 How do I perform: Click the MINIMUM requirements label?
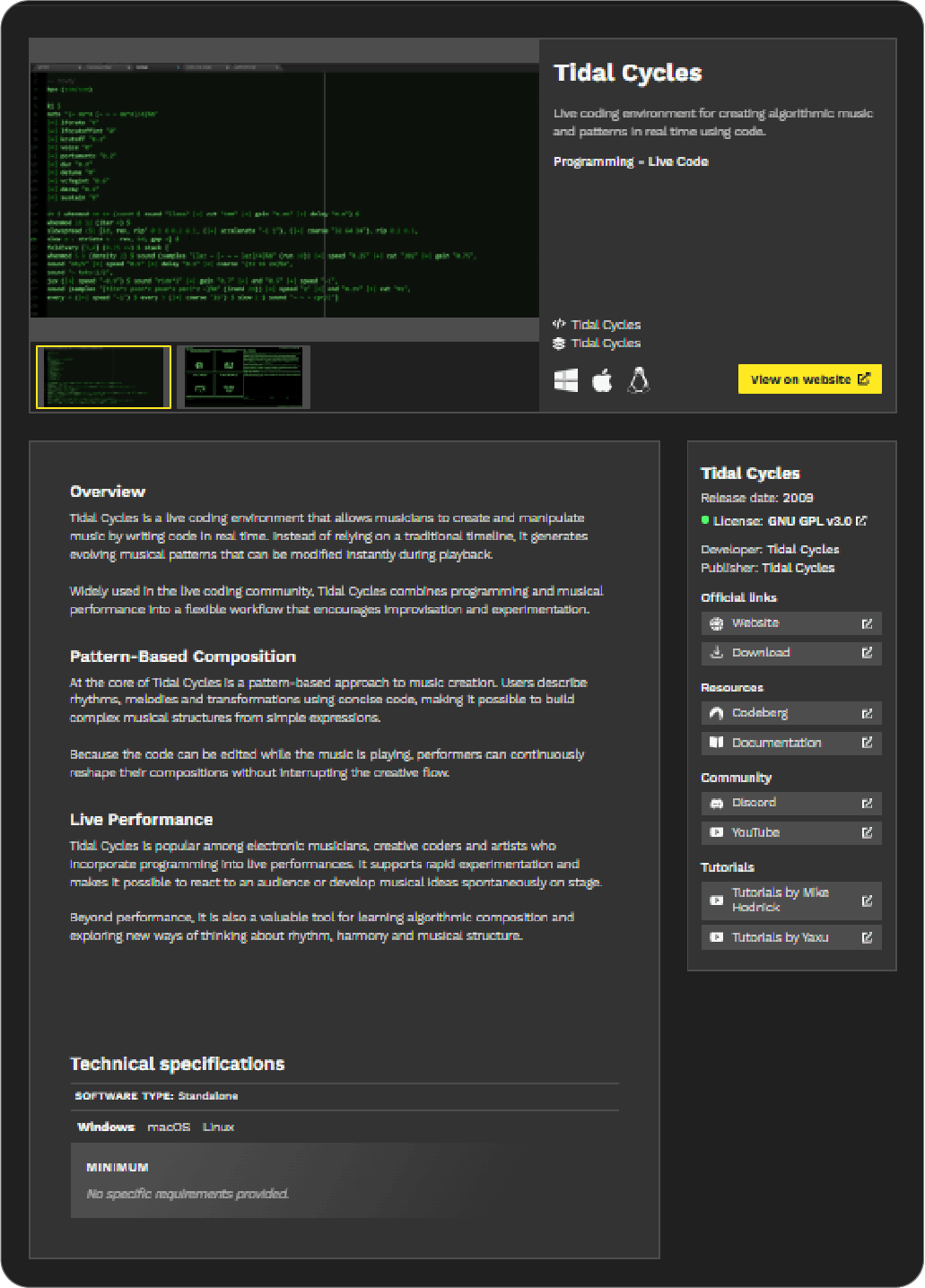coord(118,1168)
